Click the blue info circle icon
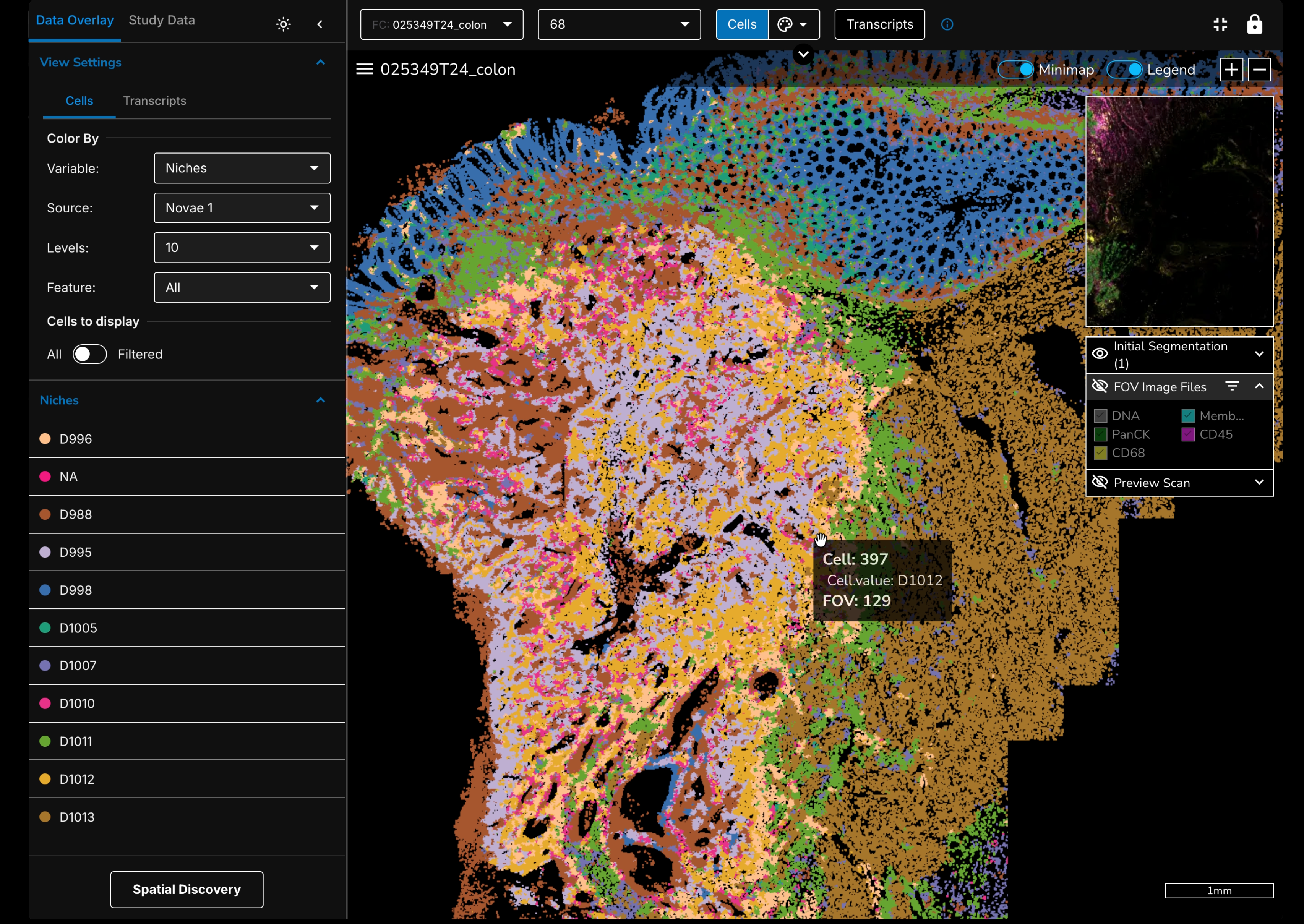Viewport: 1304px width, 924px height. [x=947, y=24]
